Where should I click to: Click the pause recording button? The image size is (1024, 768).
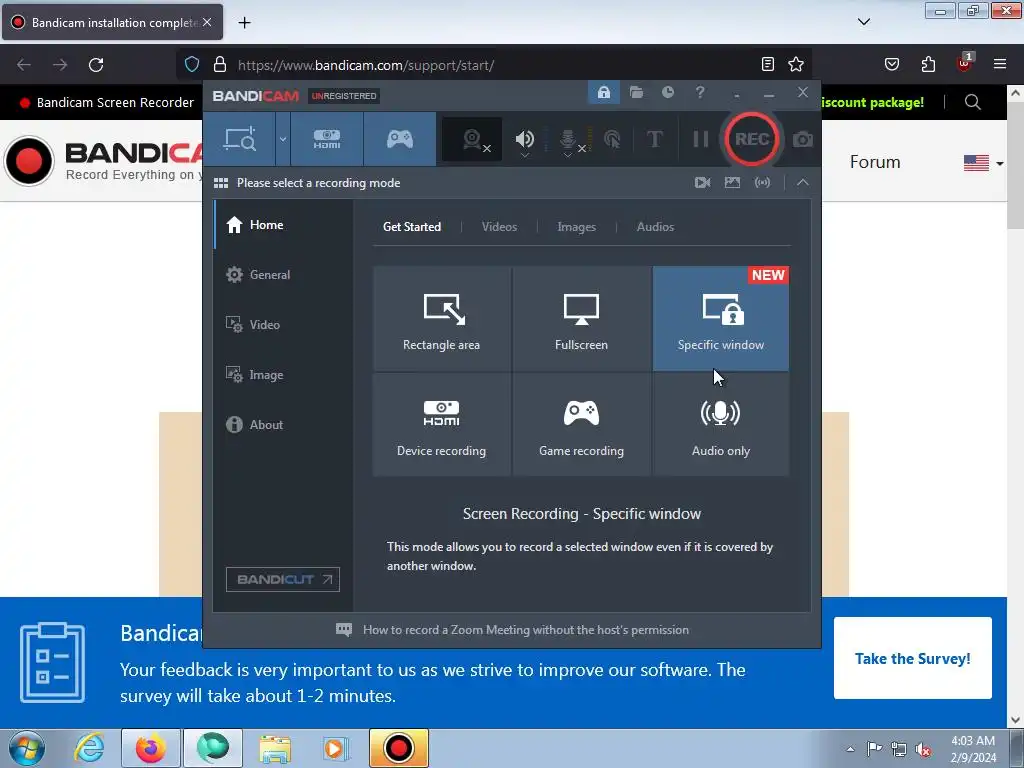[700, 139]
